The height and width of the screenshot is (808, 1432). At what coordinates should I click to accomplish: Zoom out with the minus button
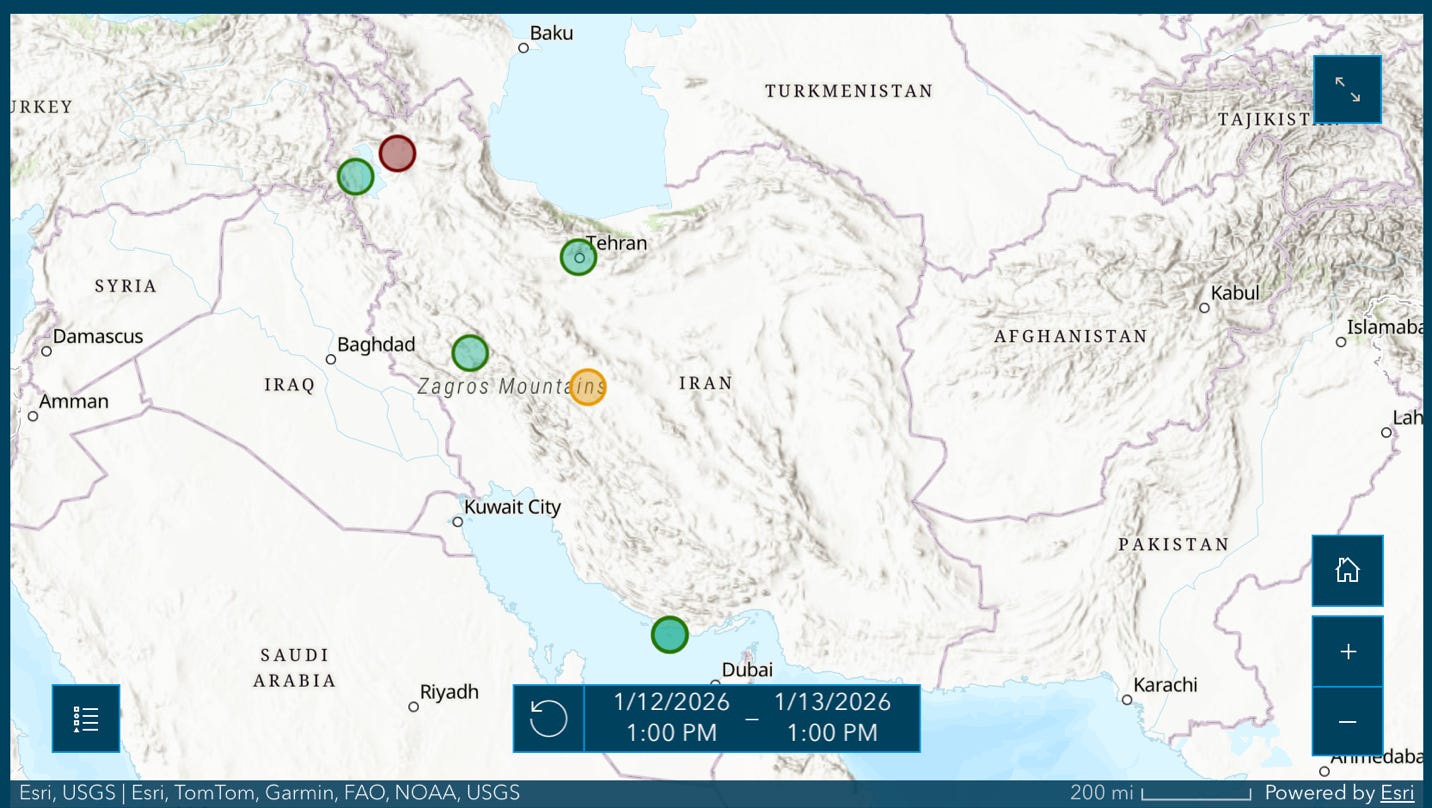1348,721
